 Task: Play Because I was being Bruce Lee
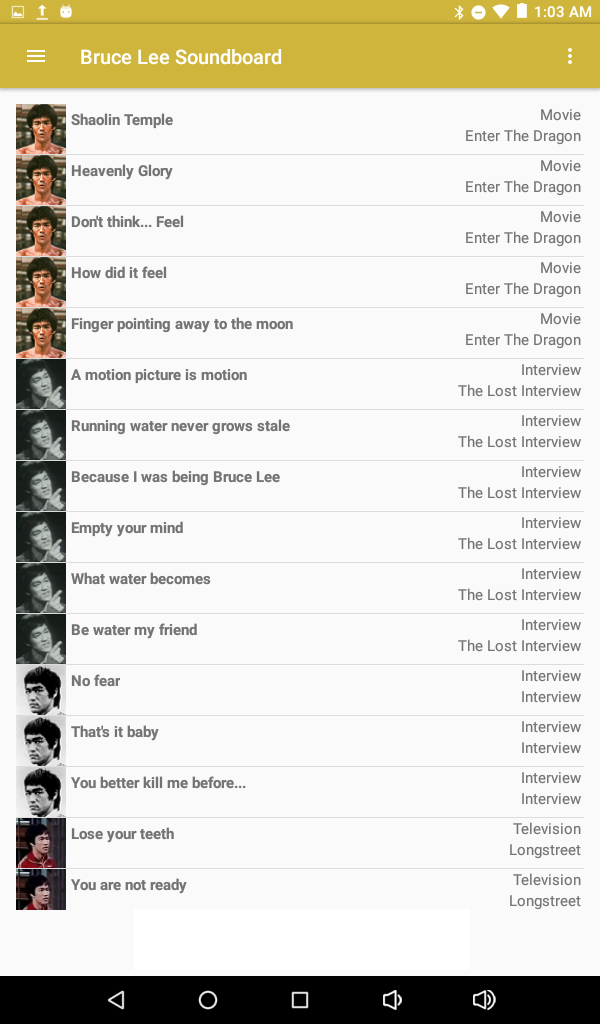(300, 486)
